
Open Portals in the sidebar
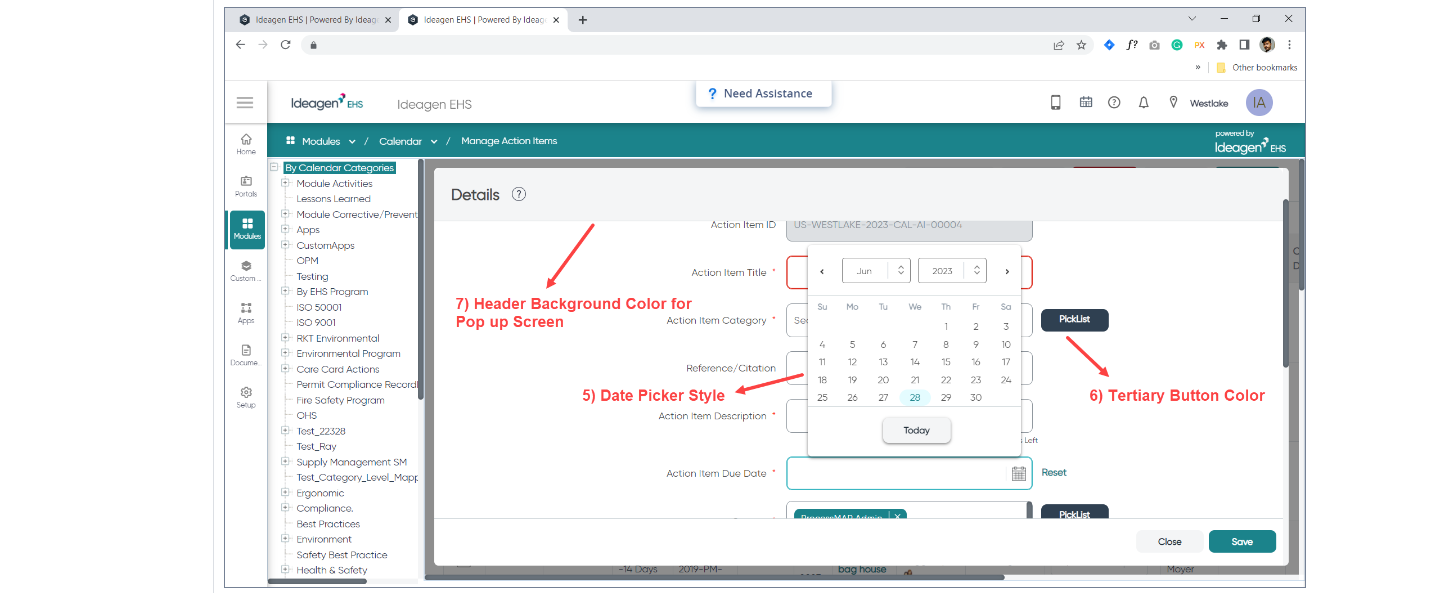[x=246, y=186]
